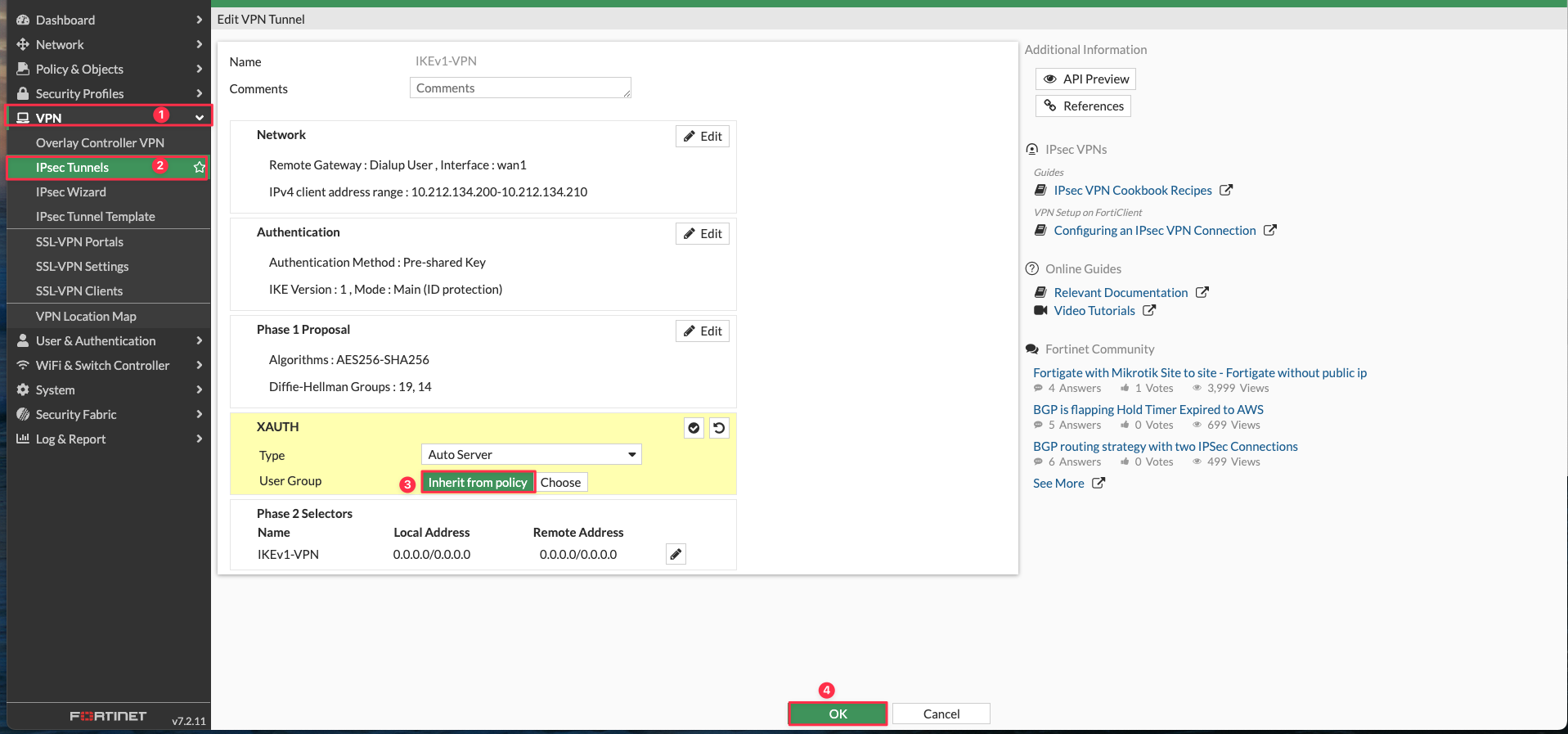Expand the User & Authentication chevron

pos(199,340)
